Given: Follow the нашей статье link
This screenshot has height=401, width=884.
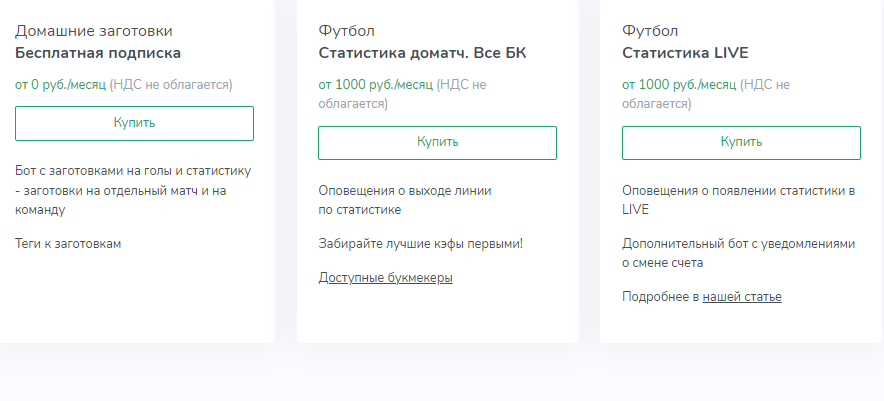Looking at the screenshot, I should 742,296.
